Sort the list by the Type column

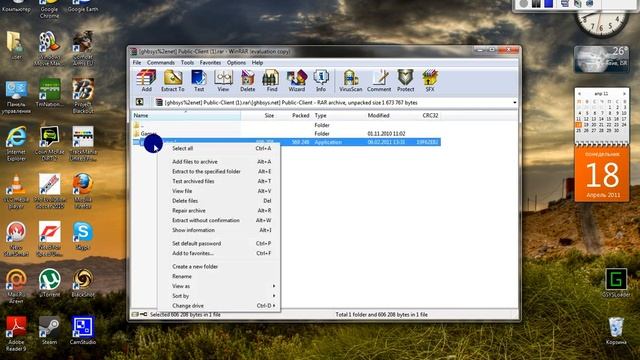pyautogui.click(x=338, y=116)
